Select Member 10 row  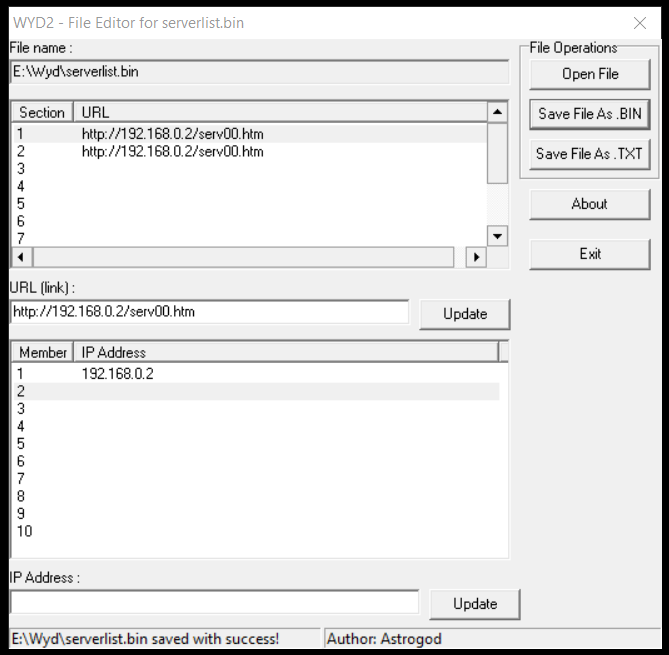256,531
